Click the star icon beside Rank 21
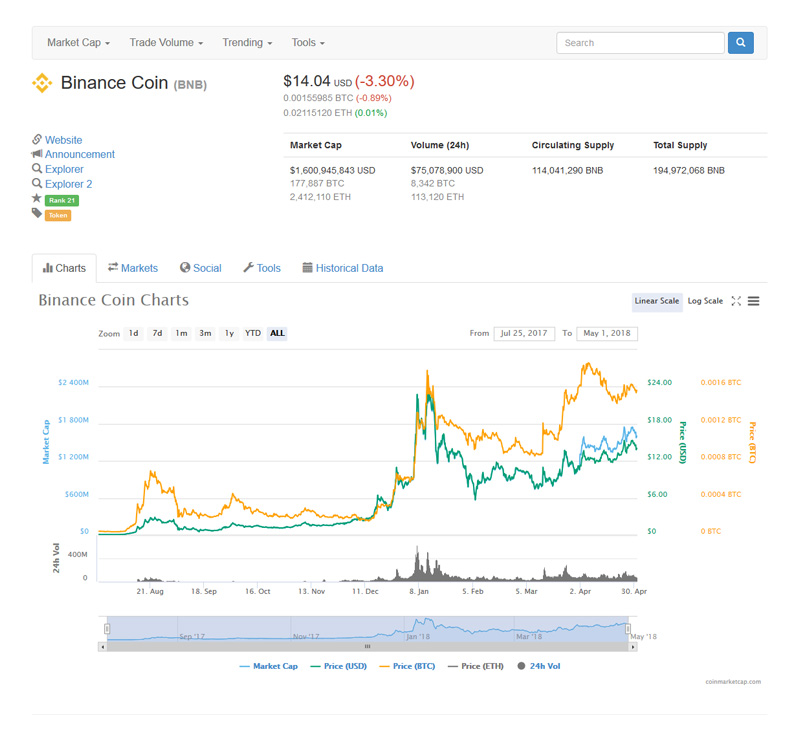 [37, 198]
